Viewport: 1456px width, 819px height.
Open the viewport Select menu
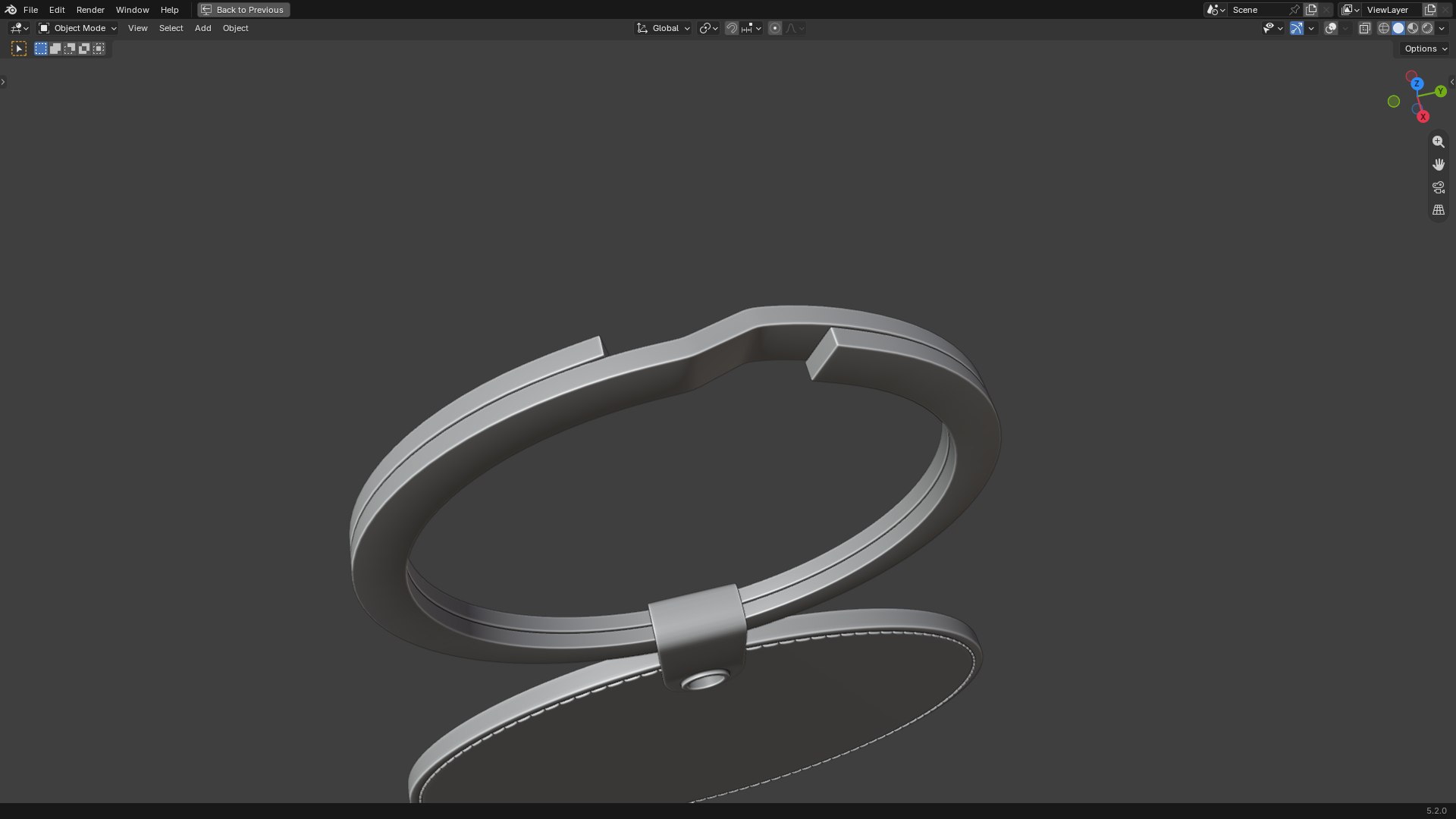(171, 28)
